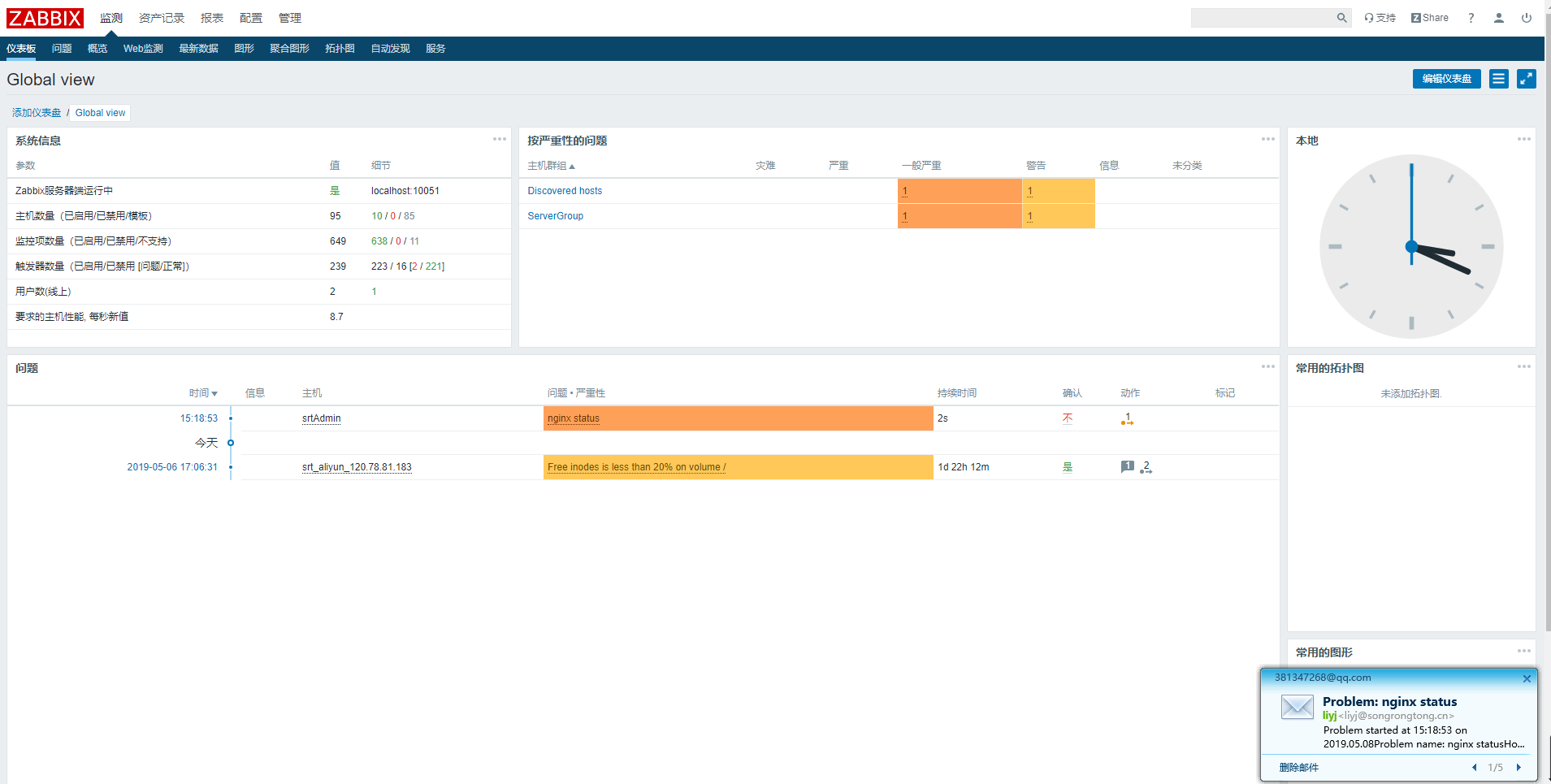Sort problems by 时间 column
Screen dimensions: 1551x784
coord(203,393)
